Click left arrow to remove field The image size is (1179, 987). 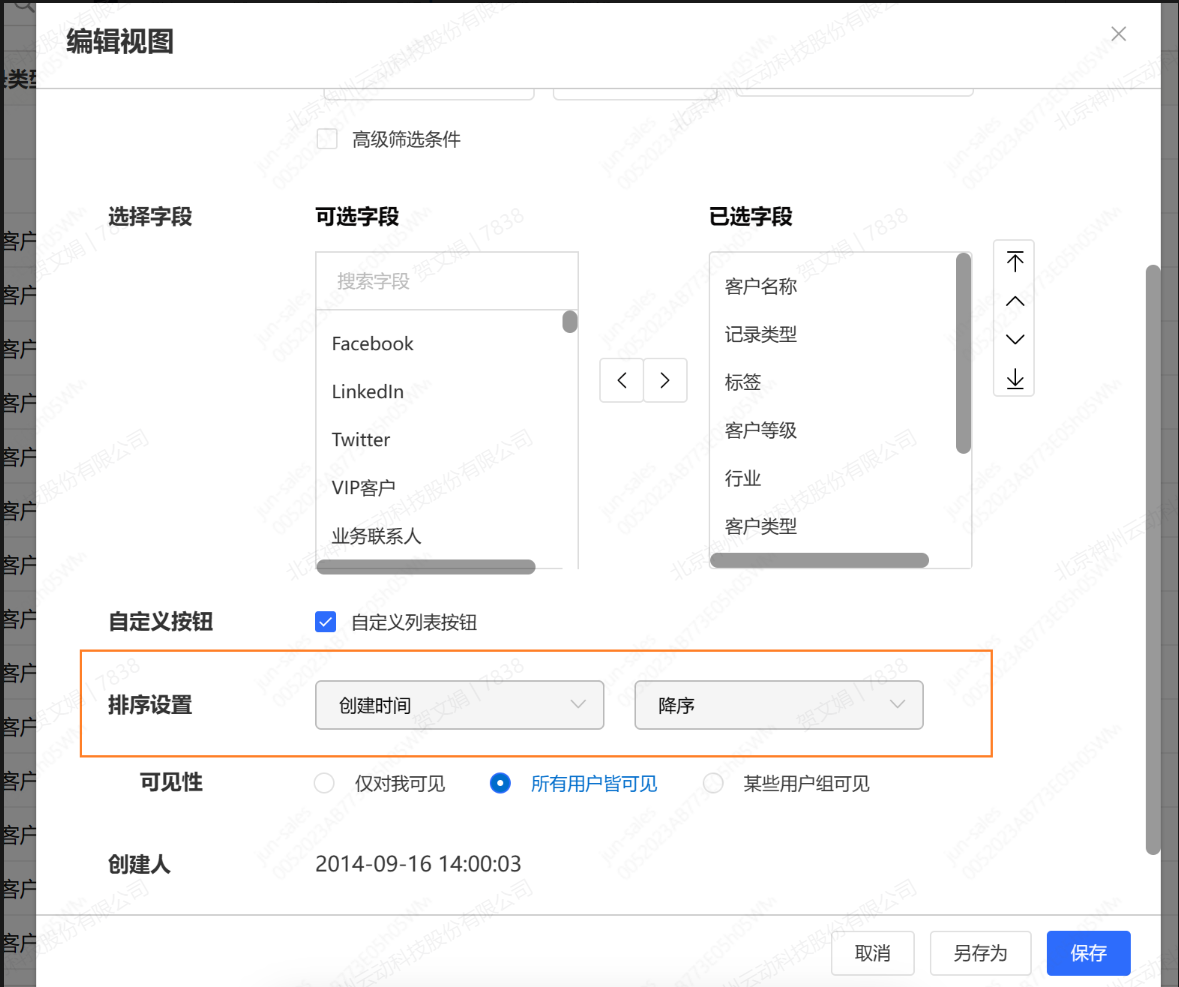tap(622, 380)
